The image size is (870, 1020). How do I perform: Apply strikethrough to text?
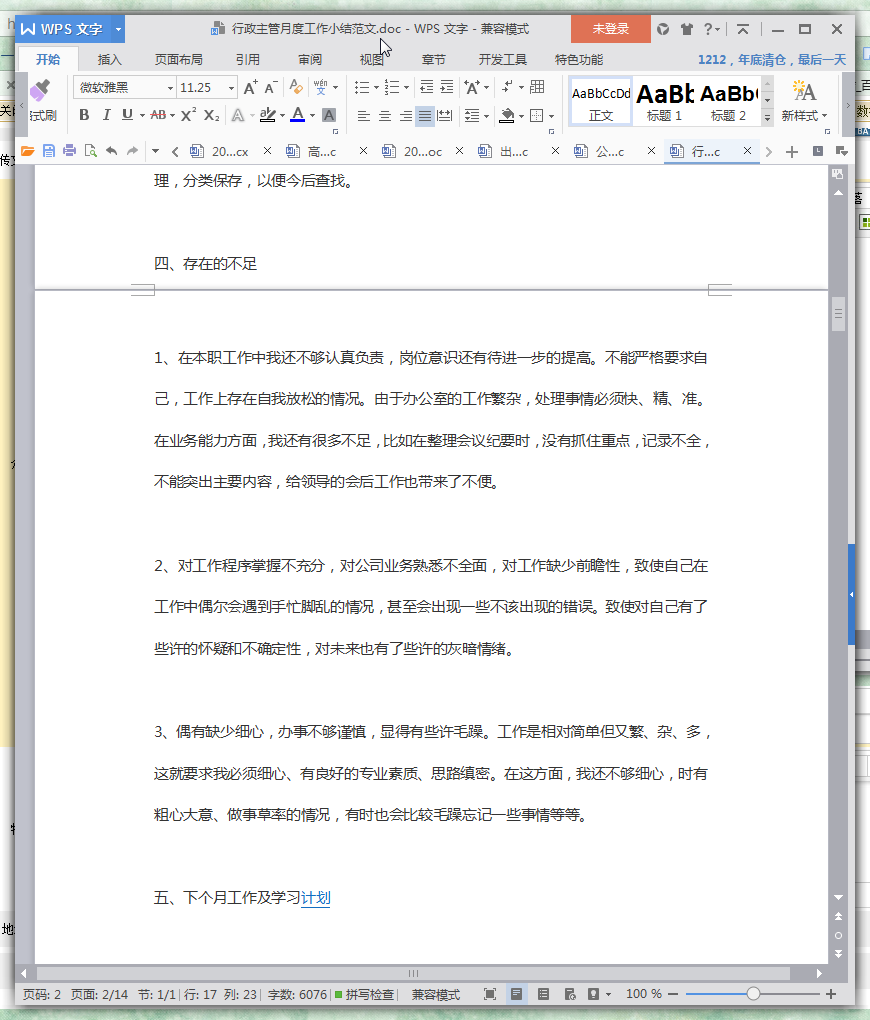158,115
